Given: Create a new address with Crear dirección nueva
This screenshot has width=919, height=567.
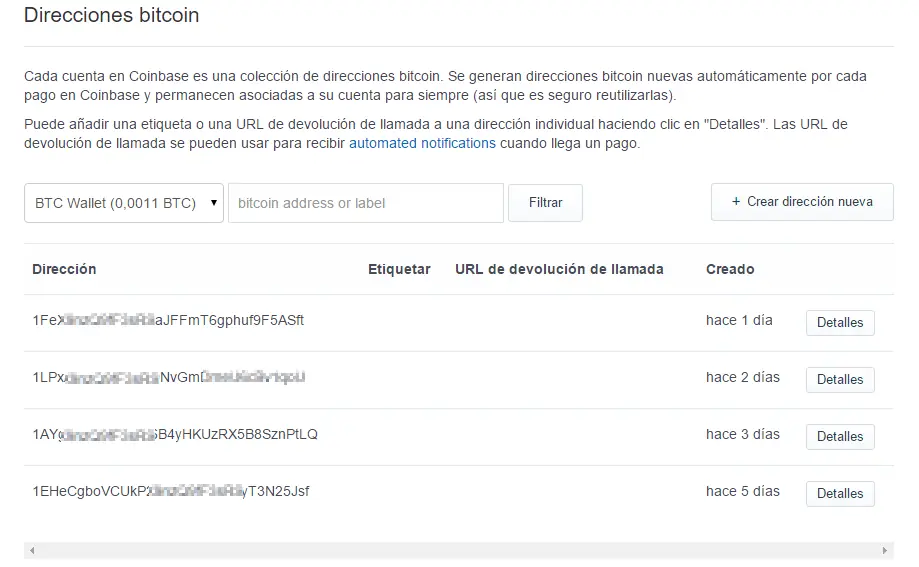Looking at the screenshot, I should (802, 202).
